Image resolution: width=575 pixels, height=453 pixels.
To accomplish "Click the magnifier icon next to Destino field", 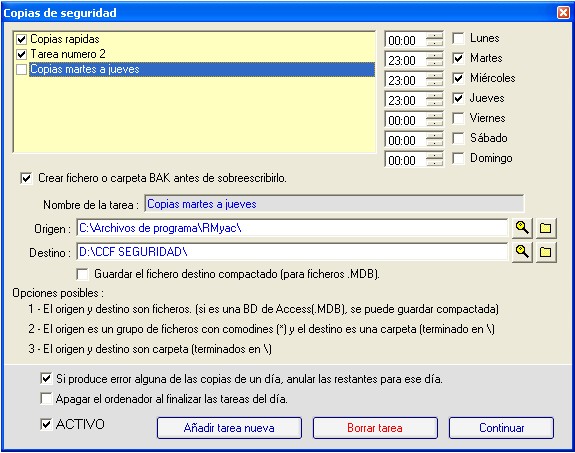I will pos(522,252).
